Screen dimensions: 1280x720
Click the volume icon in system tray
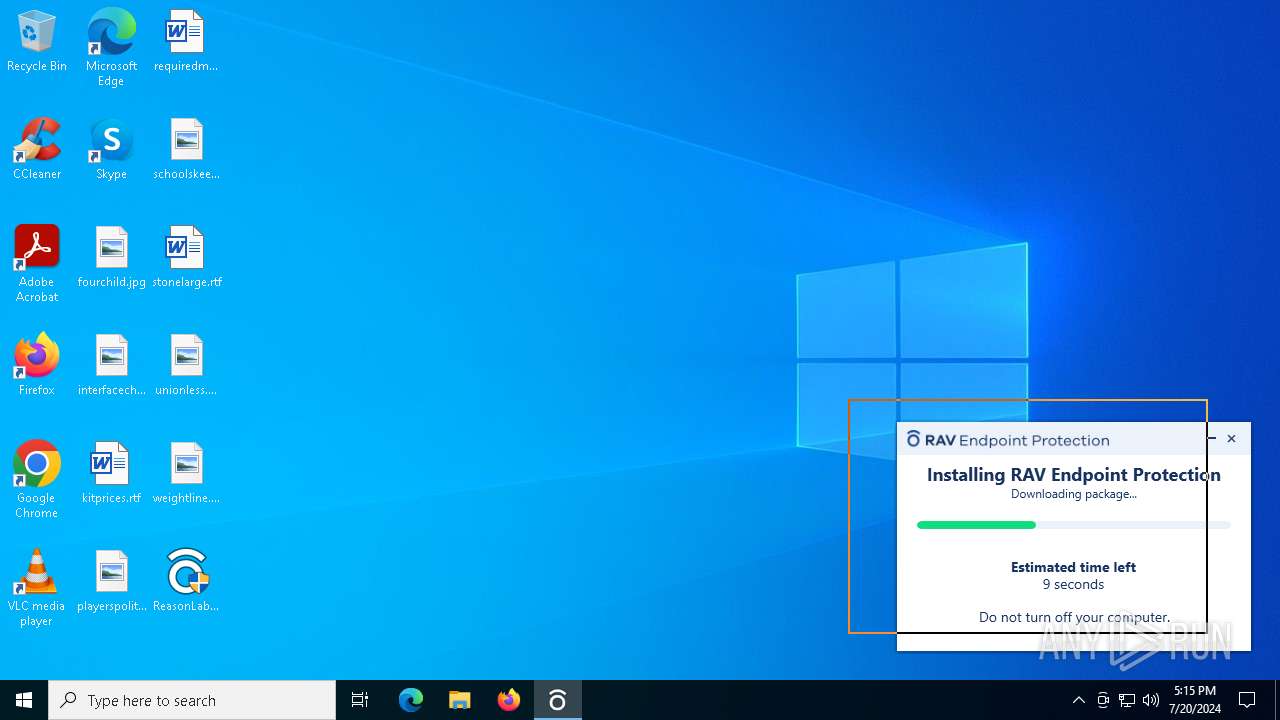click(1151, 700)
